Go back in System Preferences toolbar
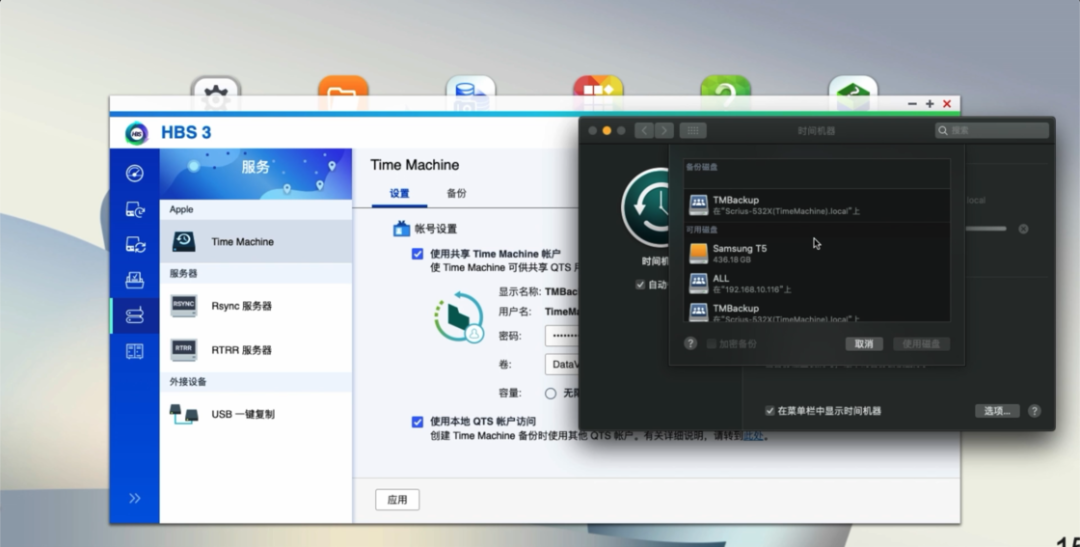Image resolution: width=1080 pixels, height=547 pixels. [x=644, y=130]
